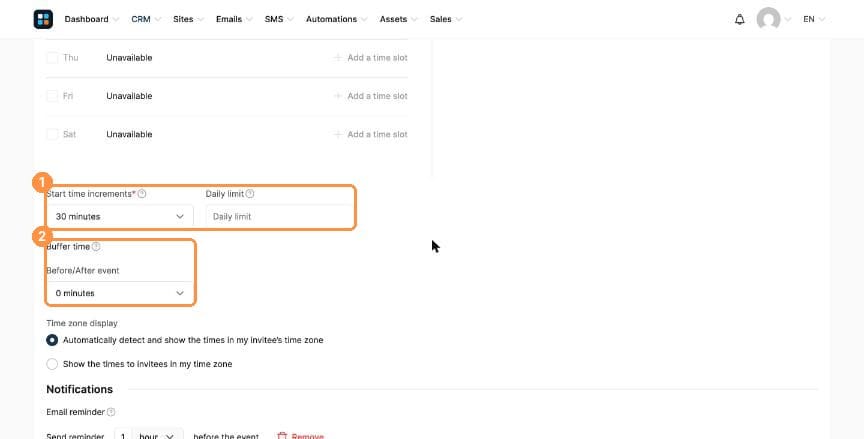Click the Daily limit input field
The height and width of the screenshot is (439, 864).
tap(279, 216)
